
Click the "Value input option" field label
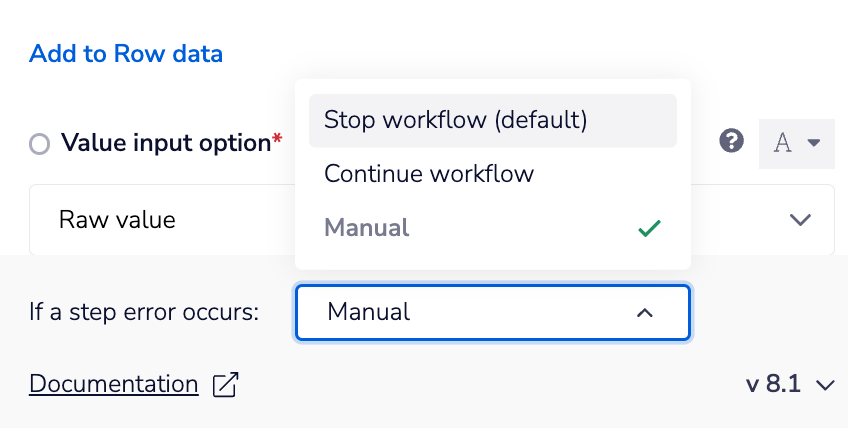pyautogui.click(x=165, y=143)
